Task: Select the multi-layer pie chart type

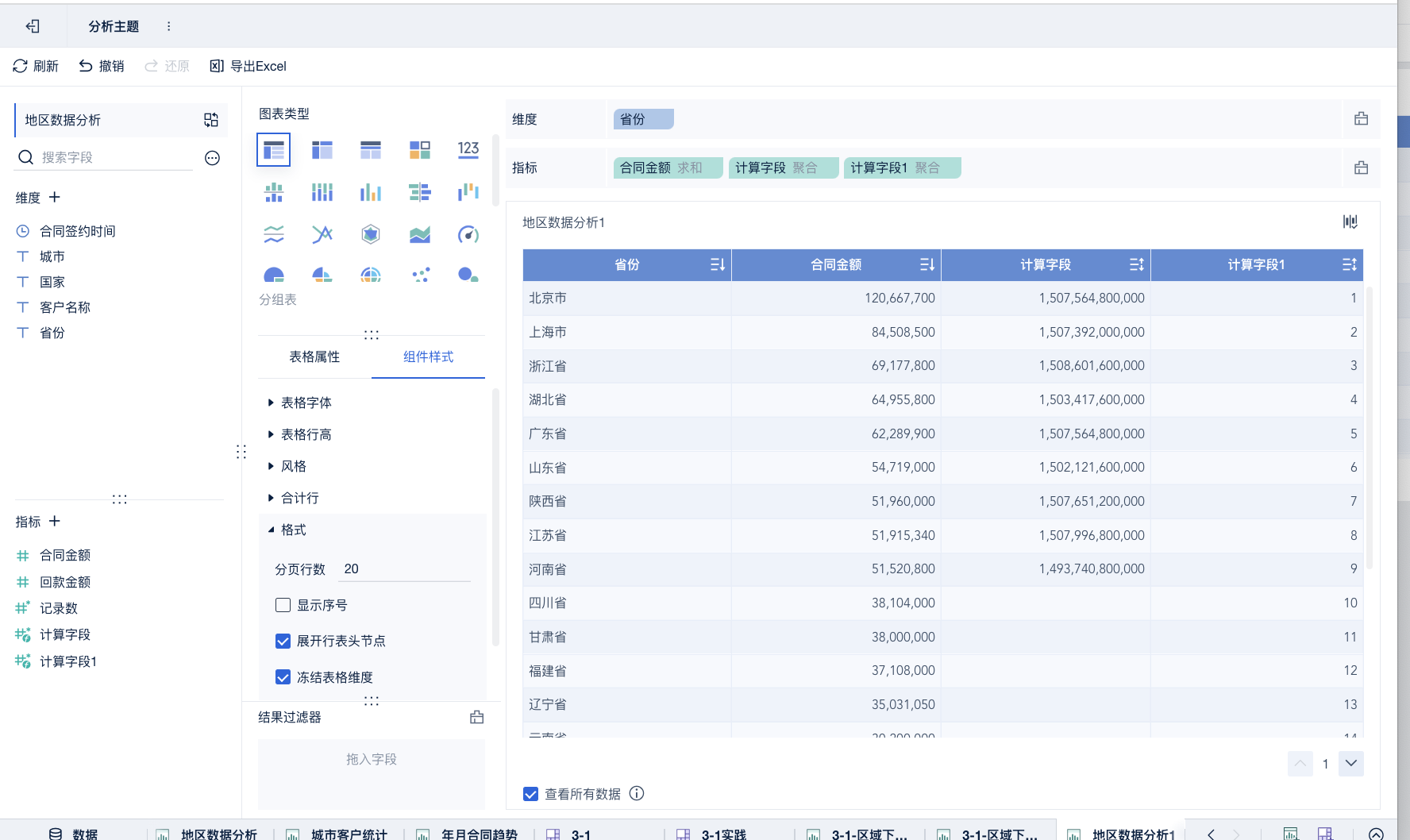Action: pos(371,275)
